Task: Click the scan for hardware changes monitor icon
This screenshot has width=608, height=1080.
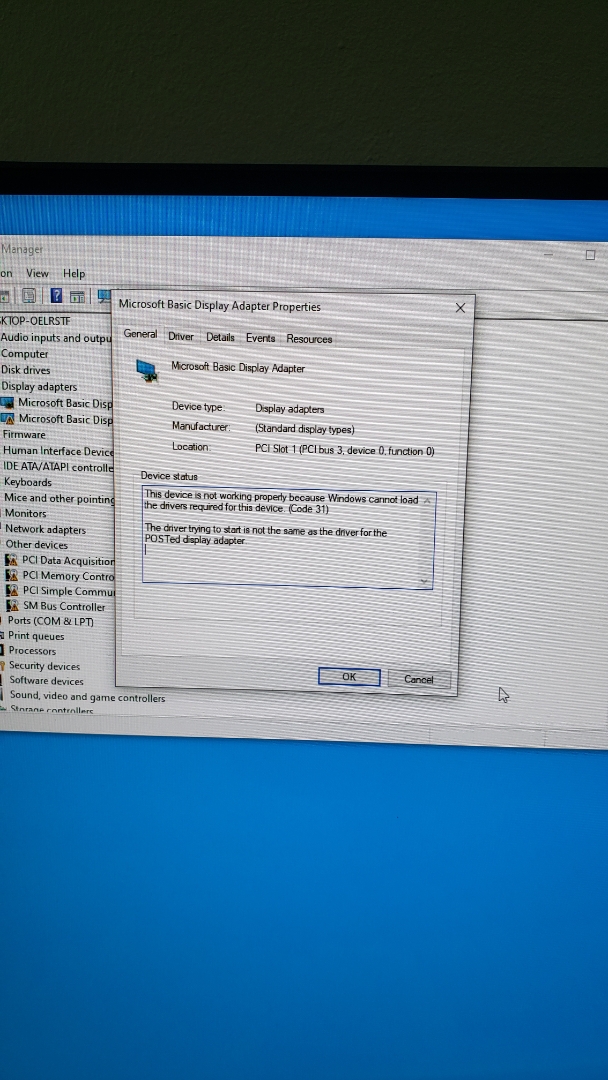Action: coord(105,297)
